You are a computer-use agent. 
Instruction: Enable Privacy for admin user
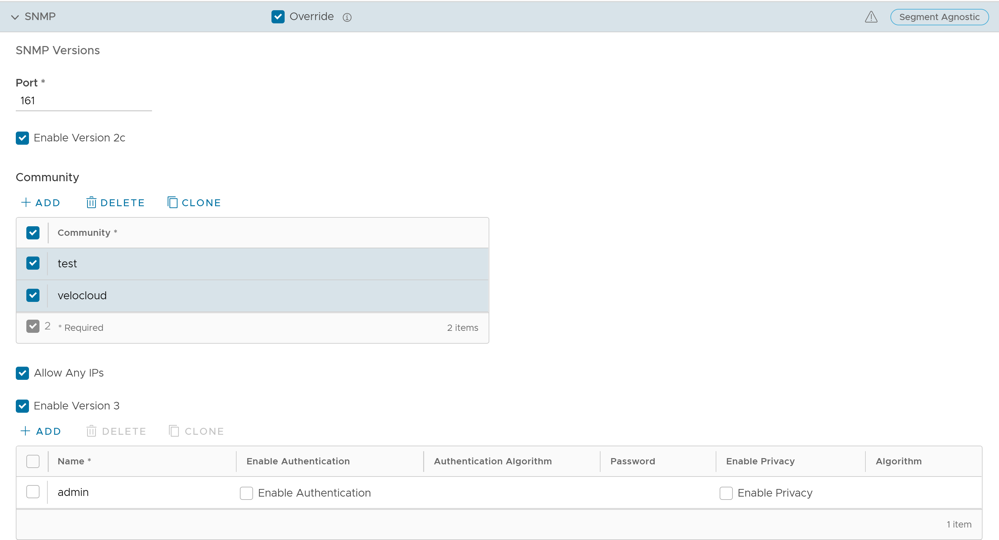(x=726, y=493)
